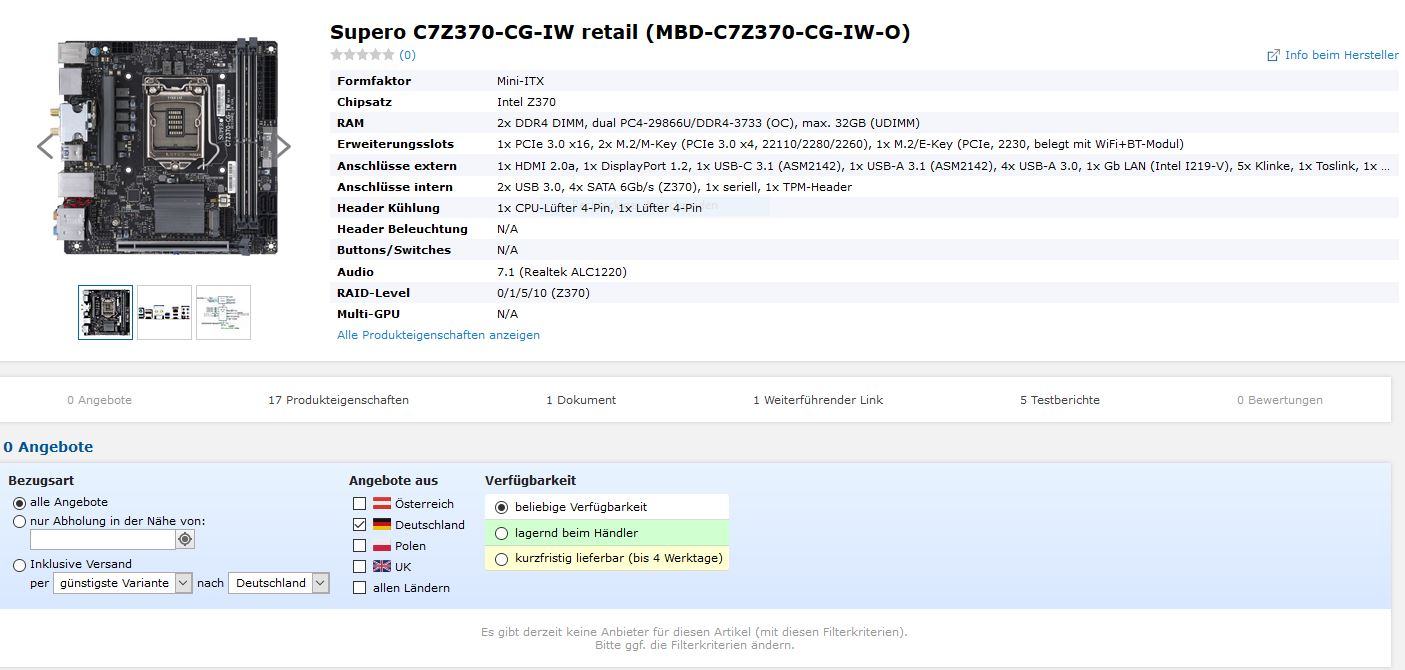Screen dimensions: 1405x670
Task: Open Info beim Hersteller link
Action: 1342,55
